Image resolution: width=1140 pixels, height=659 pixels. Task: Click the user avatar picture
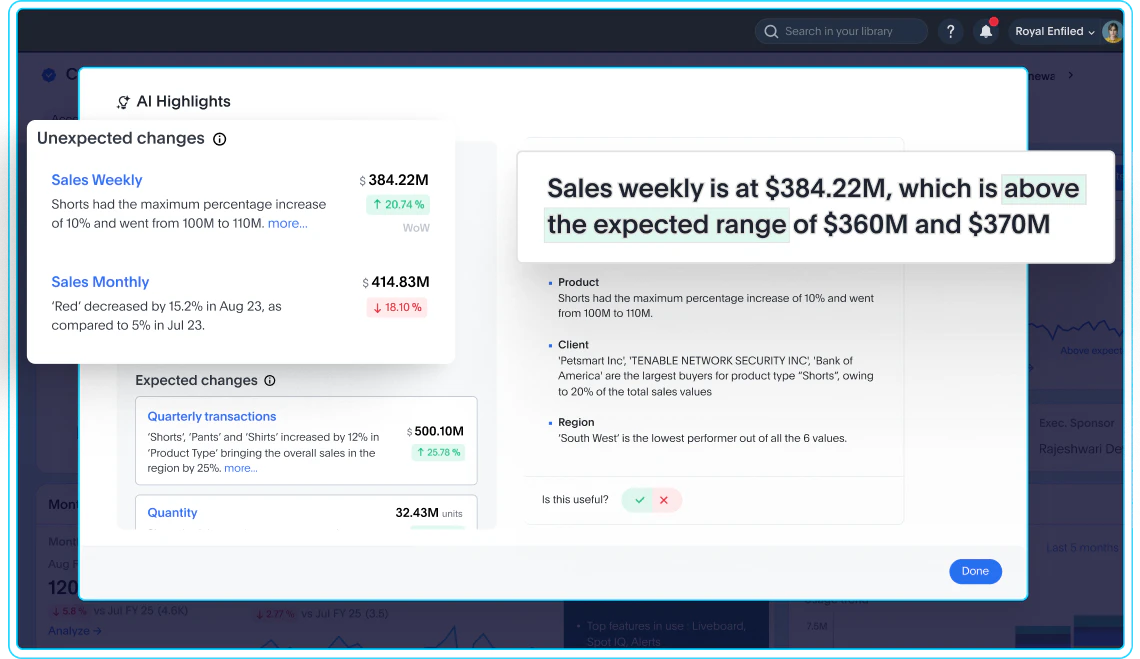point(1112,31)
